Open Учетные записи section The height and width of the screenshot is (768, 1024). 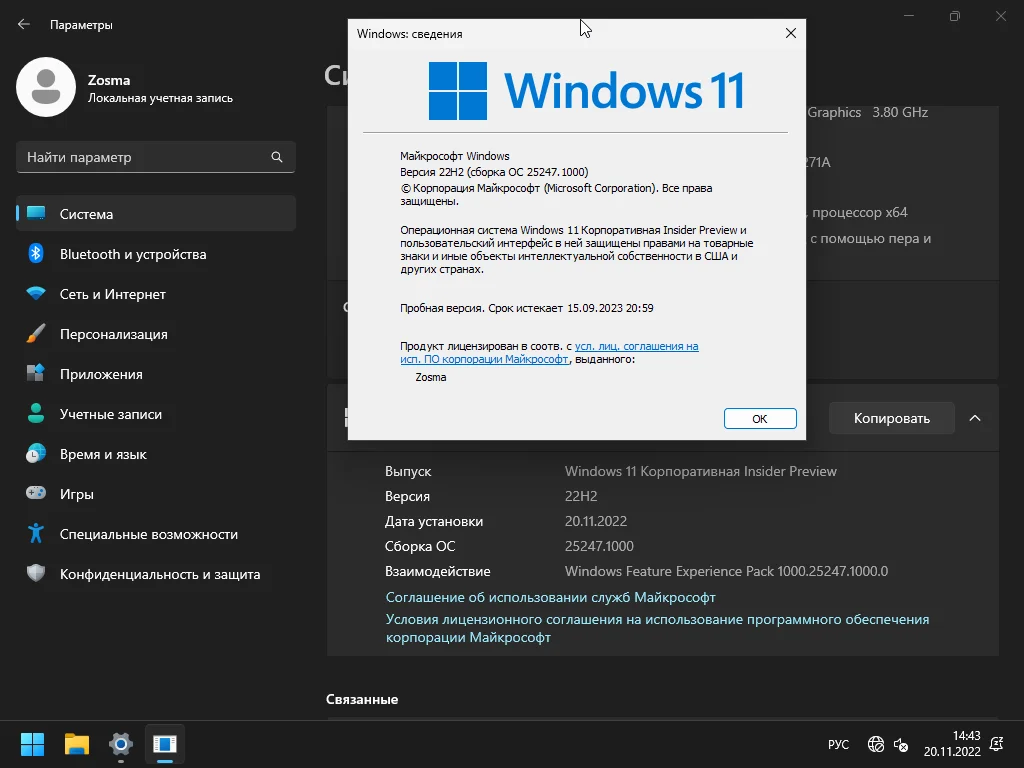(155, 414)
